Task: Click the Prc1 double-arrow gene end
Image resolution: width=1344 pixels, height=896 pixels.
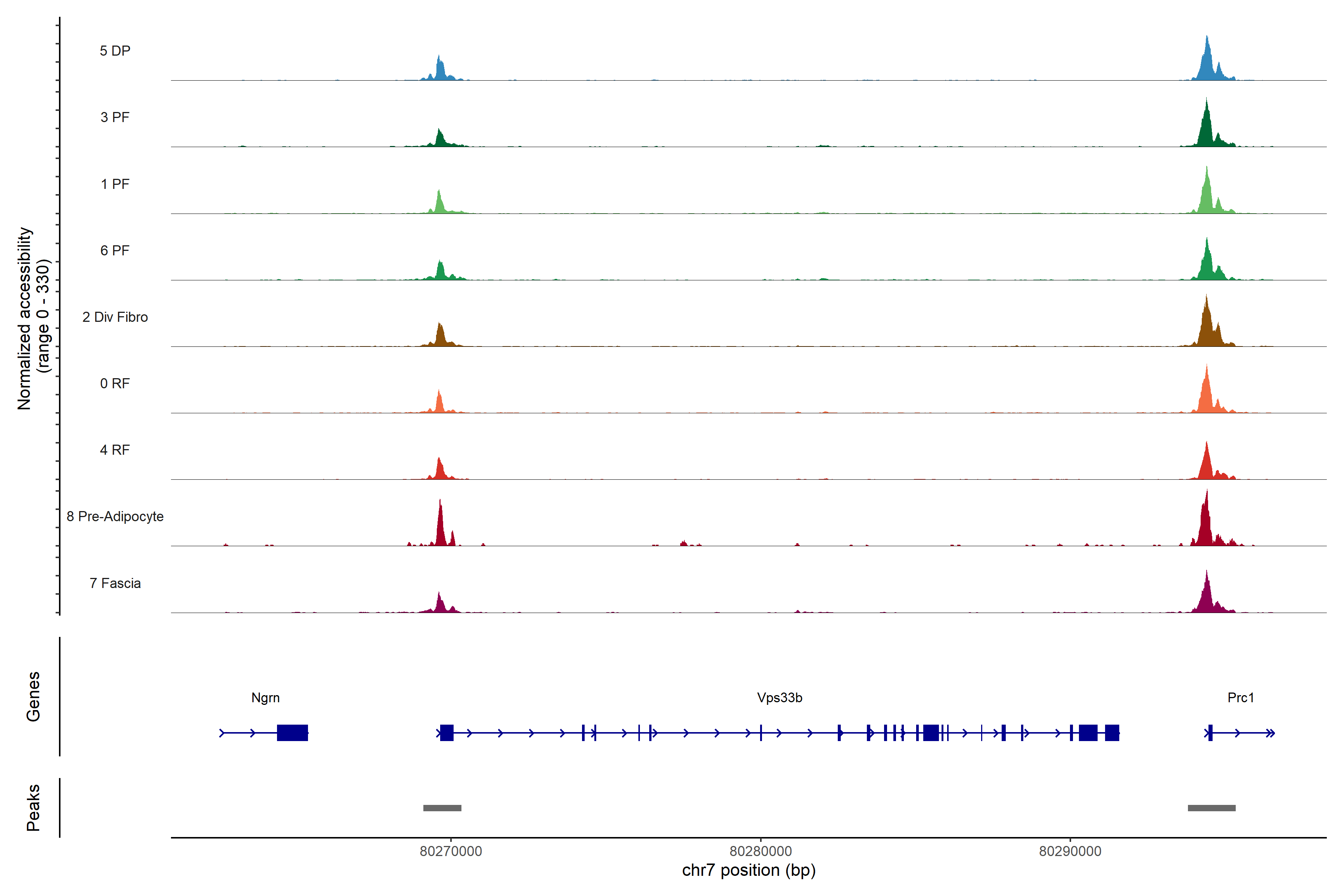Action: point(1270,733)
